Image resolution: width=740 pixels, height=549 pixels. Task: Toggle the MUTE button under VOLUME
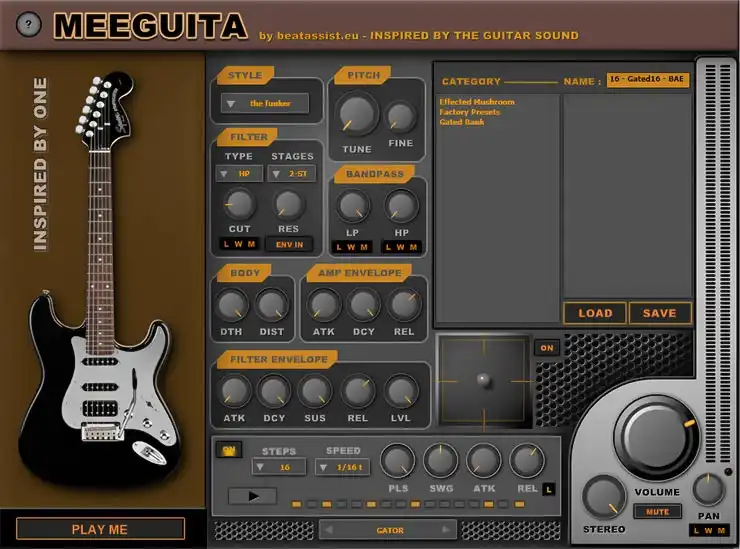[x=657, y=511]
